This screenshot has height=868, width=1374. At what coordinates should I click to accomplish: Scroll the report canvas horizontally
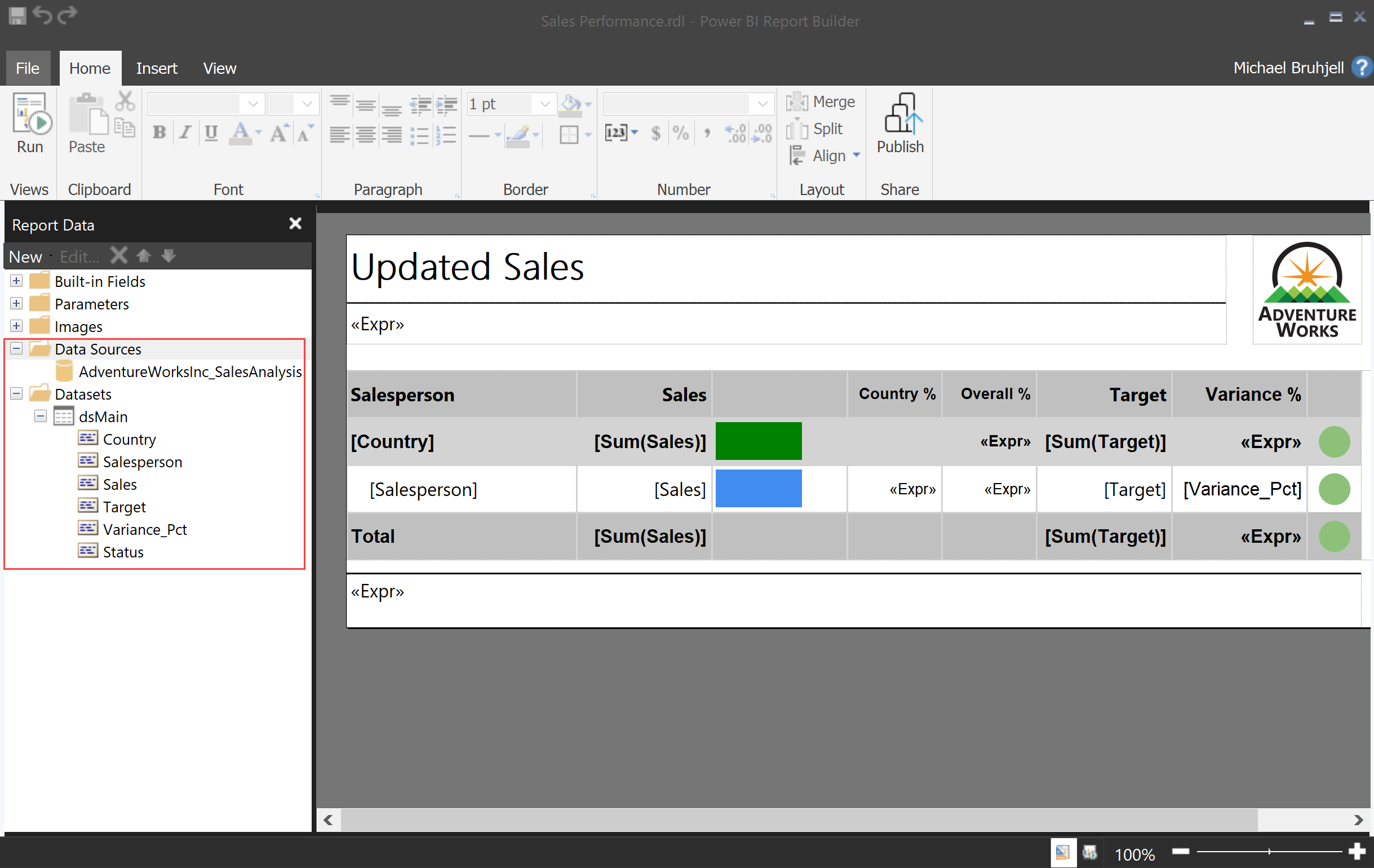coord(847,818)
